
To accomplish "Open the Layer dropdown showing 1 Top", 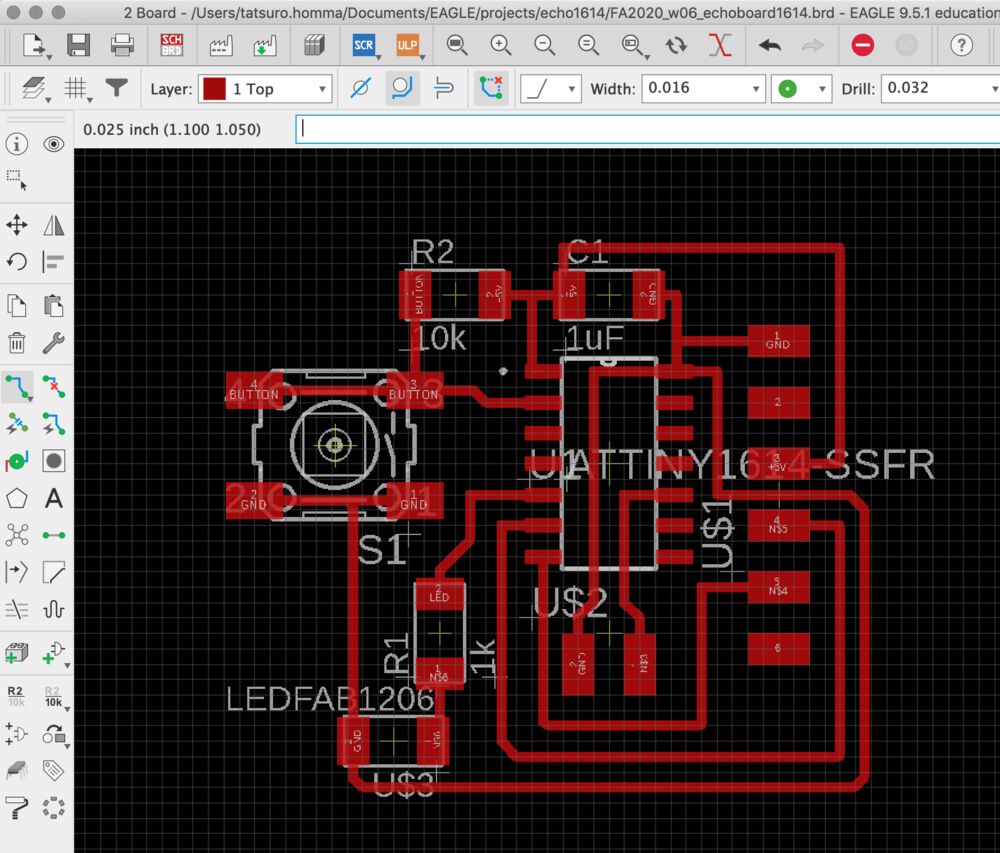I will pos(265,89).
